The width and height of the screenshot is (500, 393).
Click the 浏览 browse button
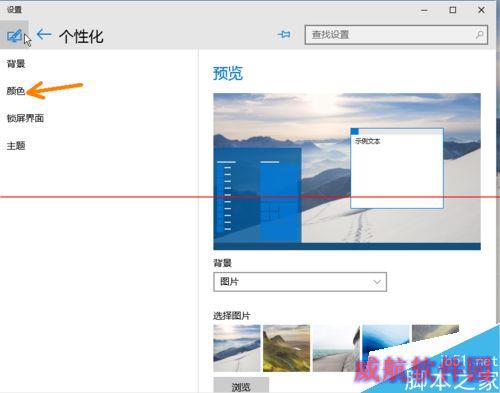click(241, 386)
